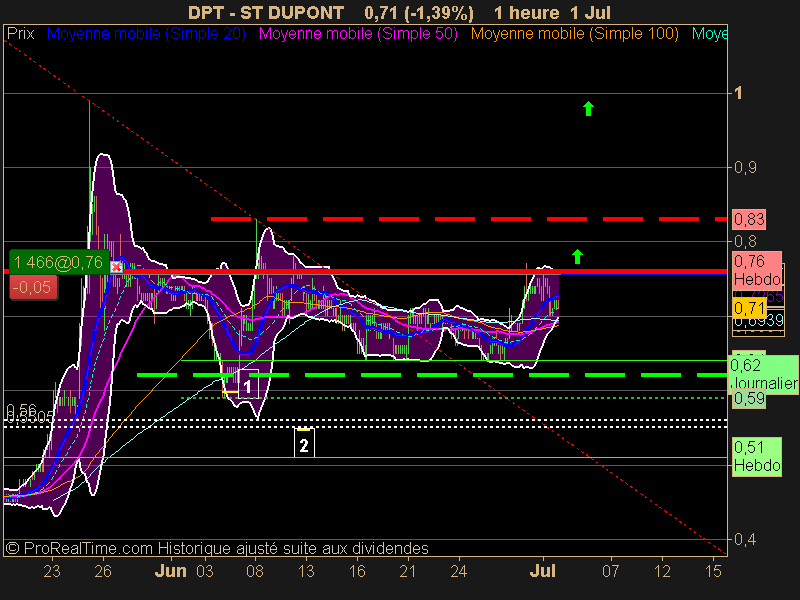Image resolution: width=800 pixels, height=600 pixels.
Task: Click the DPT - ST DUPONT chart title
Action: click(x=266, y=12)
